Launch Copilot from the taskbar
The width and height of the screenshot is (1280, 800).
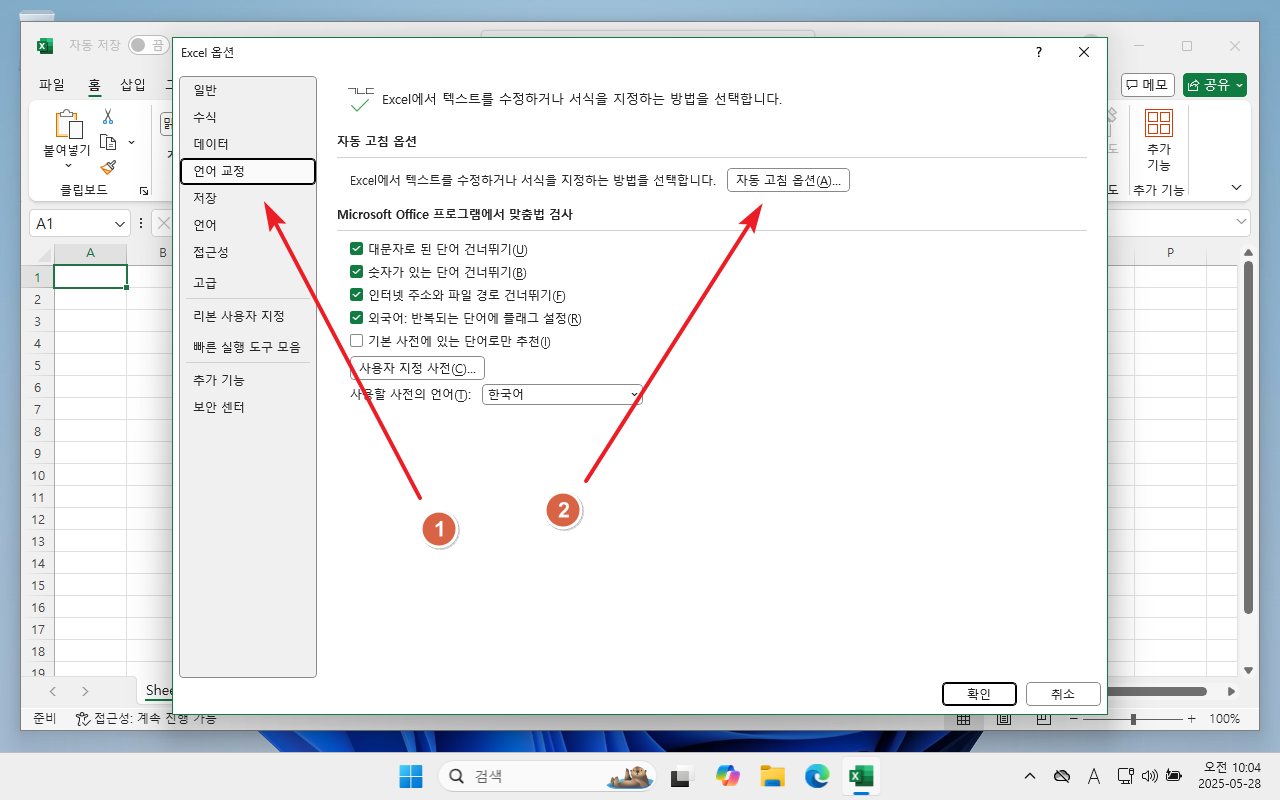(728, 776)
